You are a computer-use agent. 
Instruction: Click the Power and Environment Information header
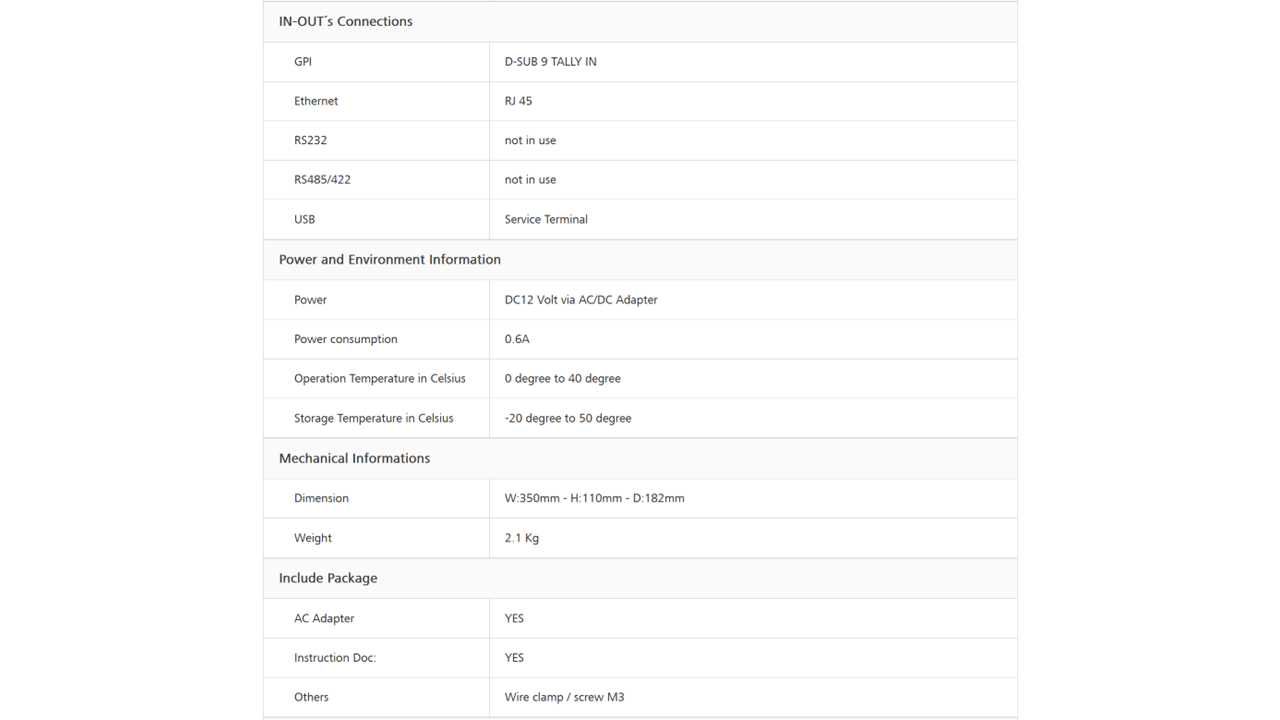[x=389, y=259]
